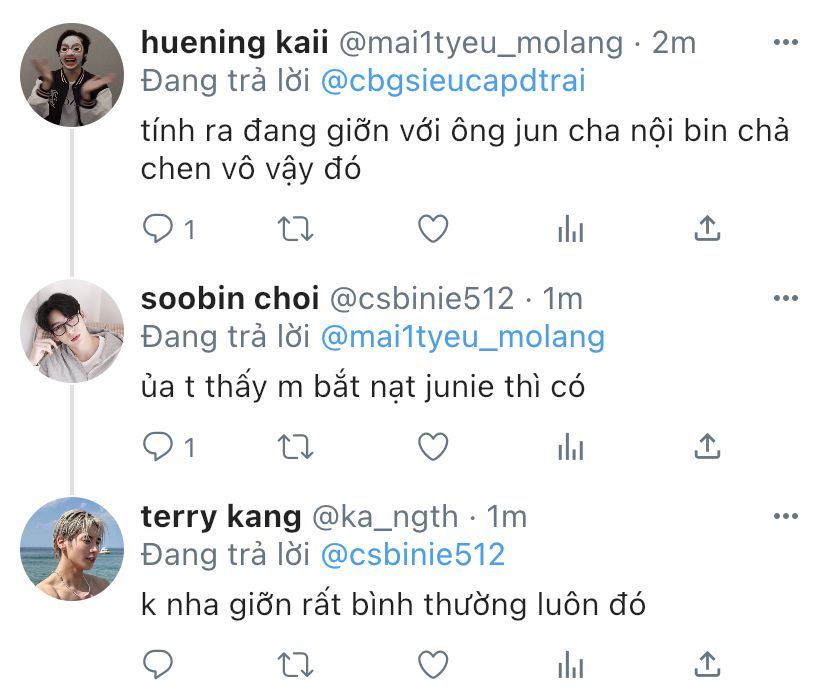The image size is (828, 697).
Task: Reply to terry kang's tweet
Action: (159, 663)
